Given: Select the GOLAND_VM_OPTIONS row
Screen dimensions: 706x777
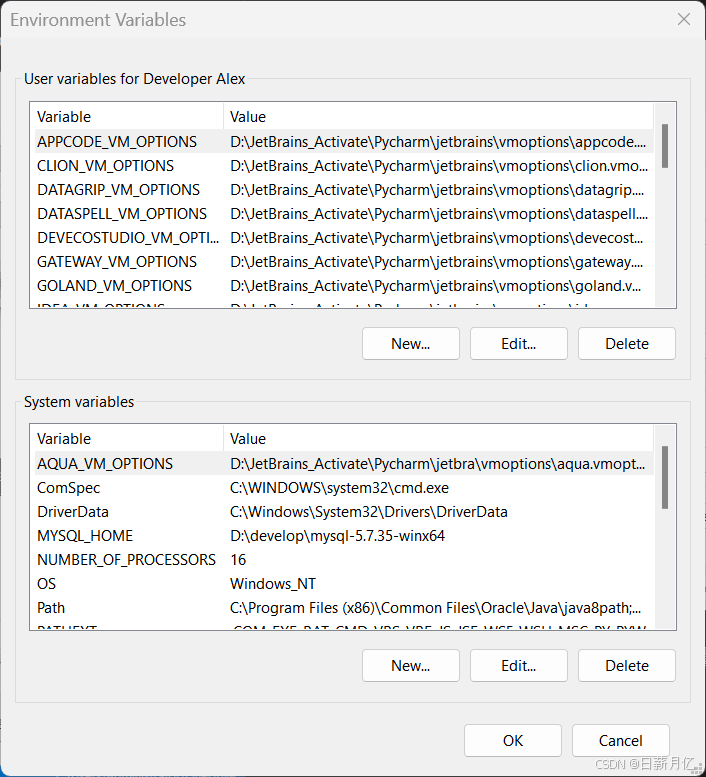Looking at the screenshot, I should click(x=344, y=286).
